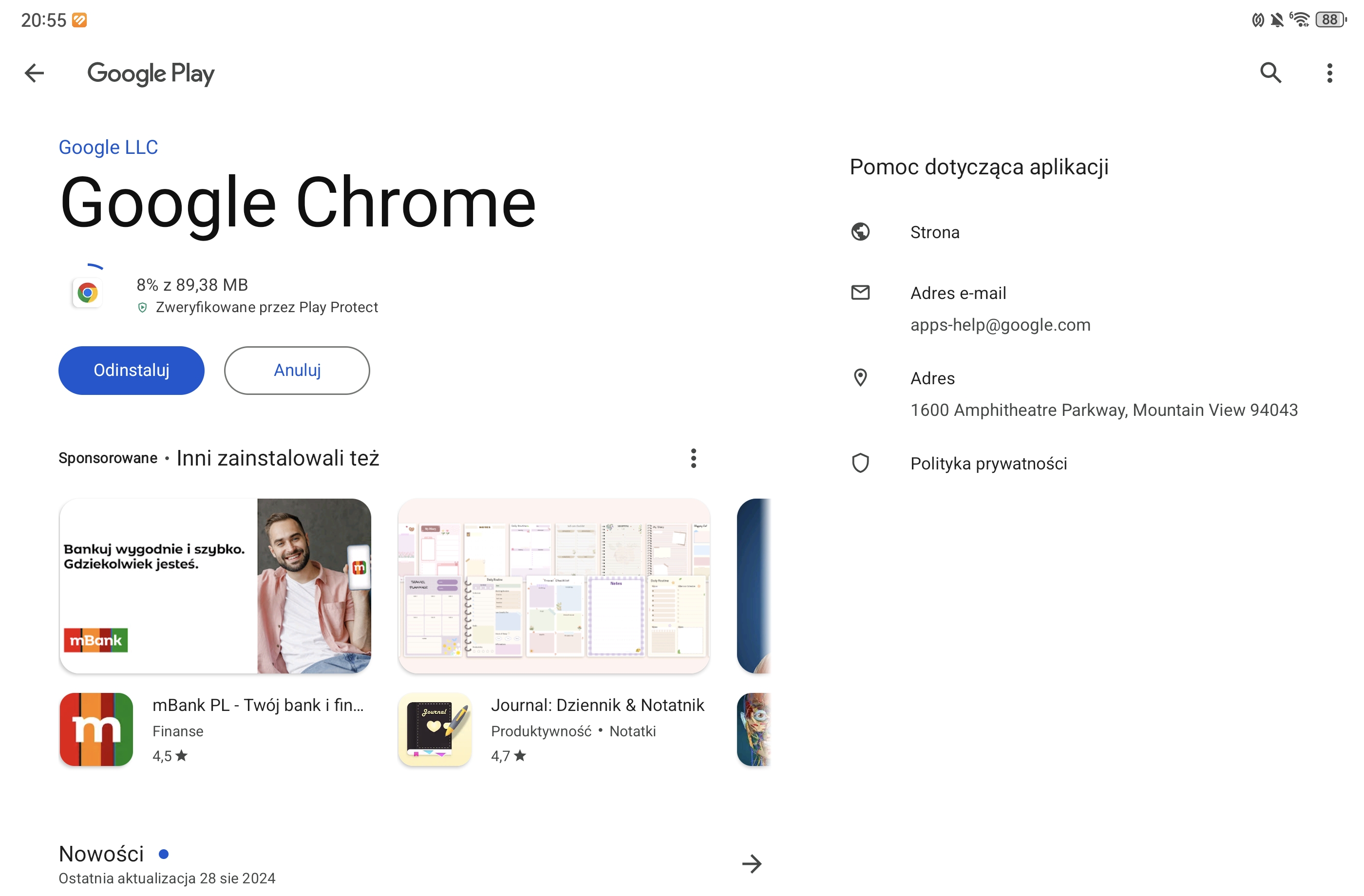Tap the orange notification icon beside the clock
Viewport: 1364px width, 896px height.
coord(79,20)
